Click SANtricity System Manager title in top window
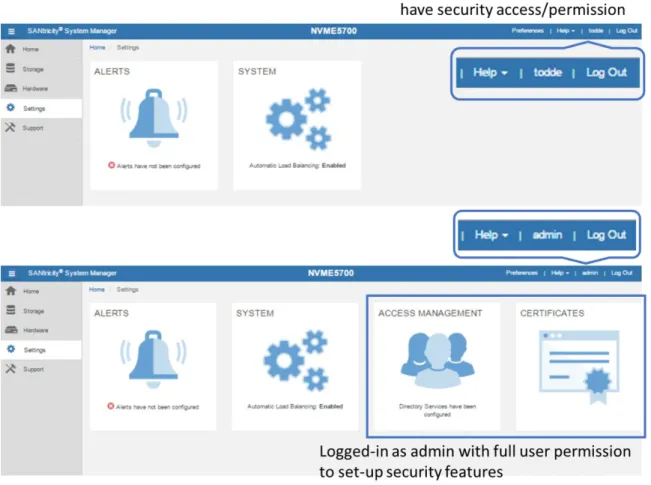Viewport: 651px width, 485px height. pyautogui.click(x=72, y=31)
